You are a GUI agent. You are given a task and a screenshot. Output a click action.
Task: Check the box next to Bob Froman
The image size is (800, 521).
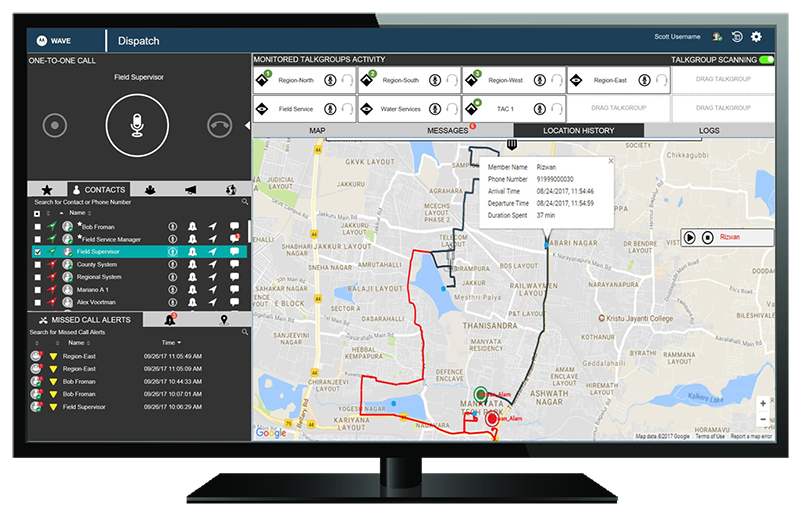coord(38,227)
